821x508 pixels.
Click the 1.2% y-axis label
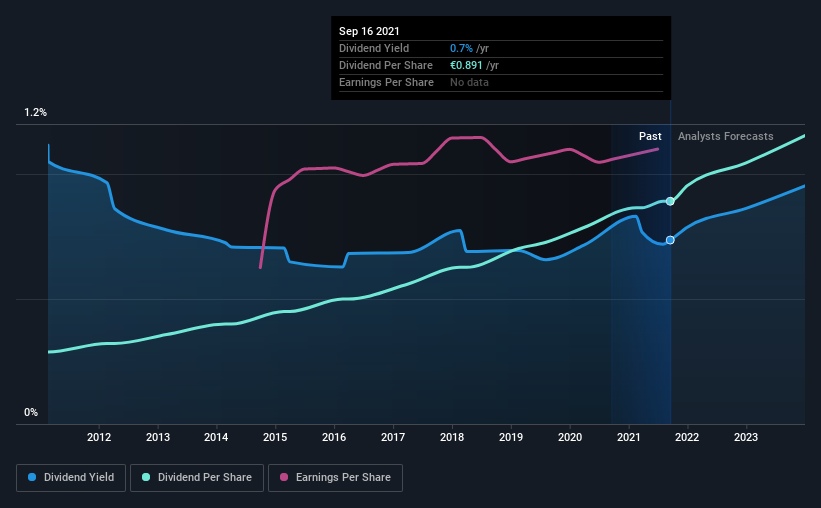(x=36, y=113)
